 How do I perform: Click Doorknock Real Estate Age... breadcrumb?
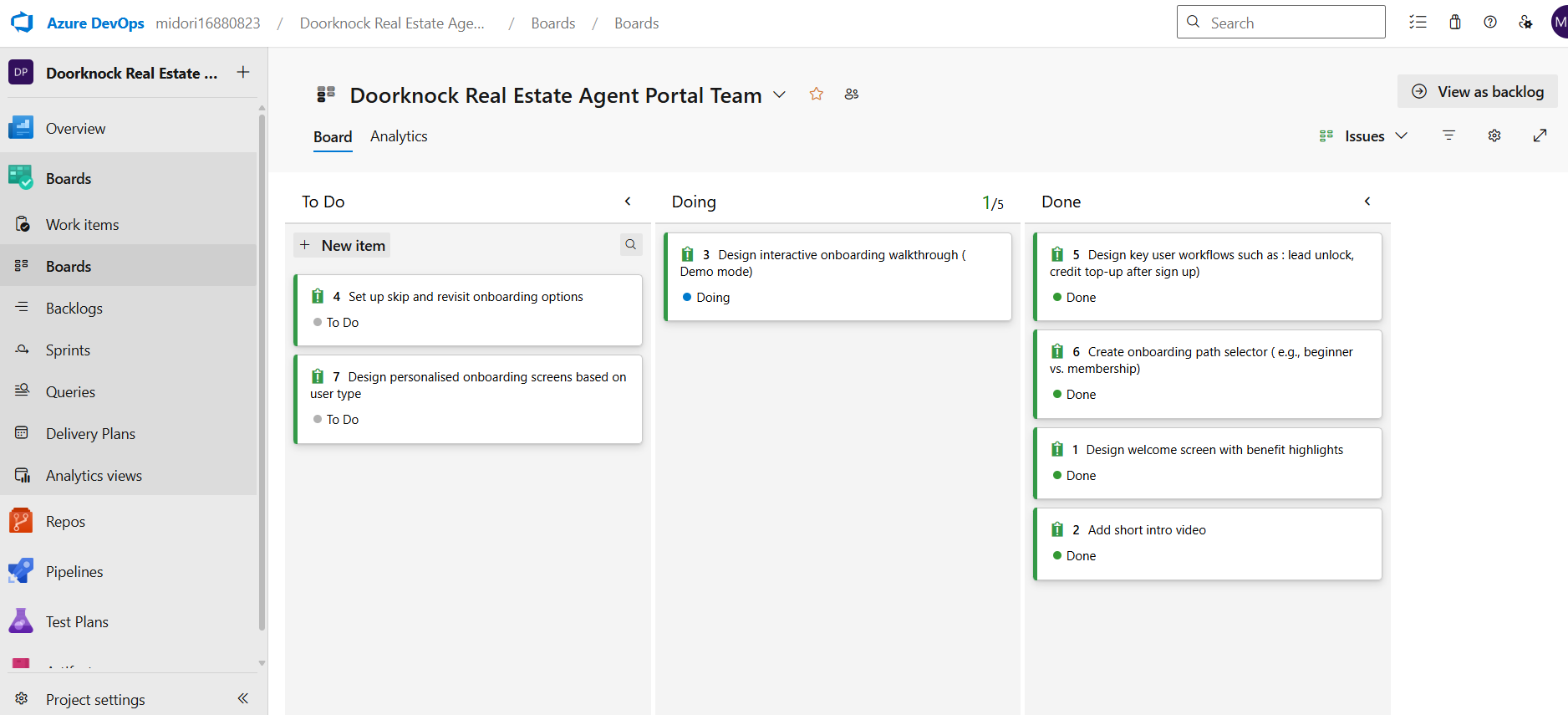click(x=392, y=23)
